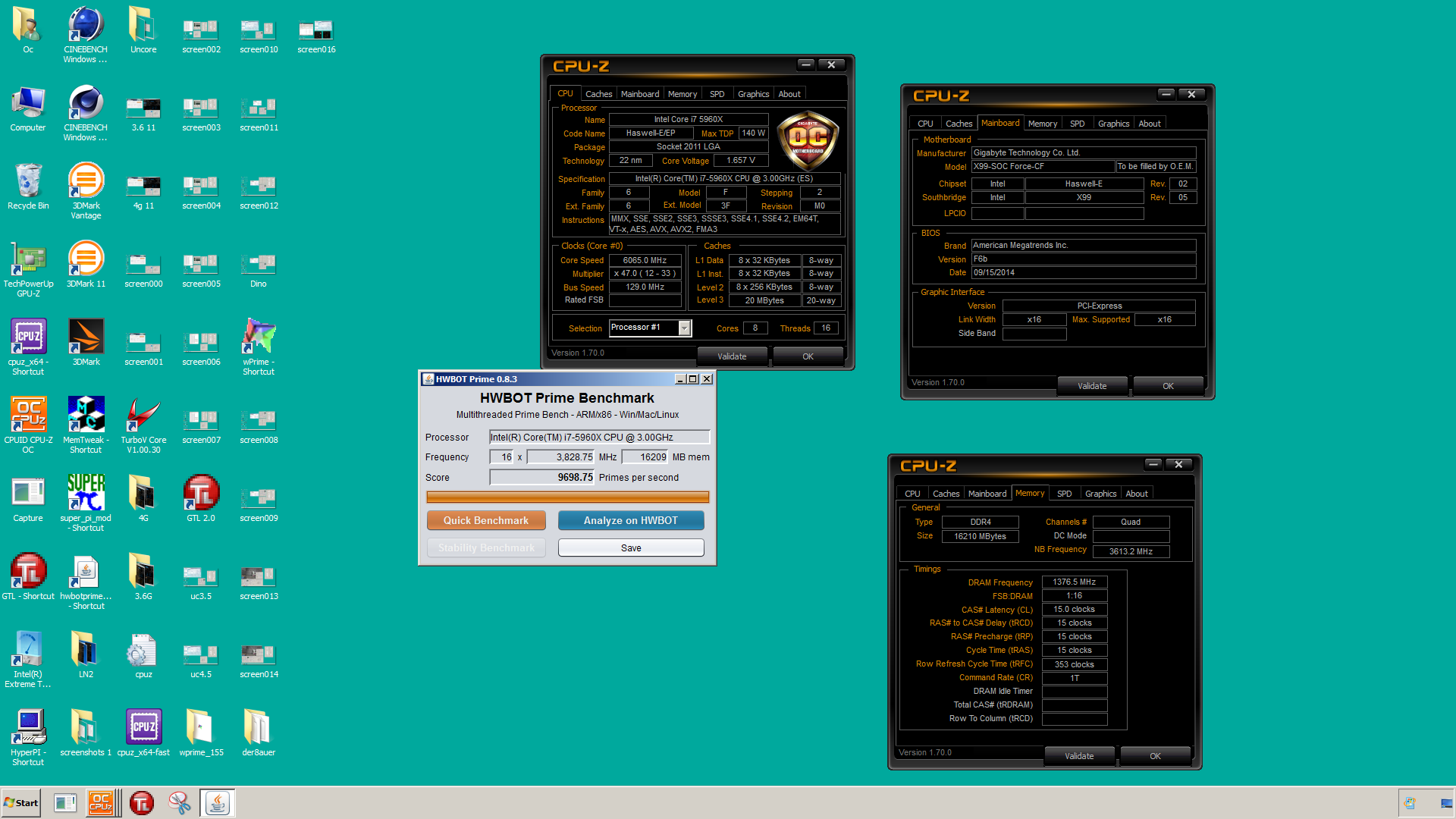
Task: Click Quick Benchmark button
Action: [486, 520]
